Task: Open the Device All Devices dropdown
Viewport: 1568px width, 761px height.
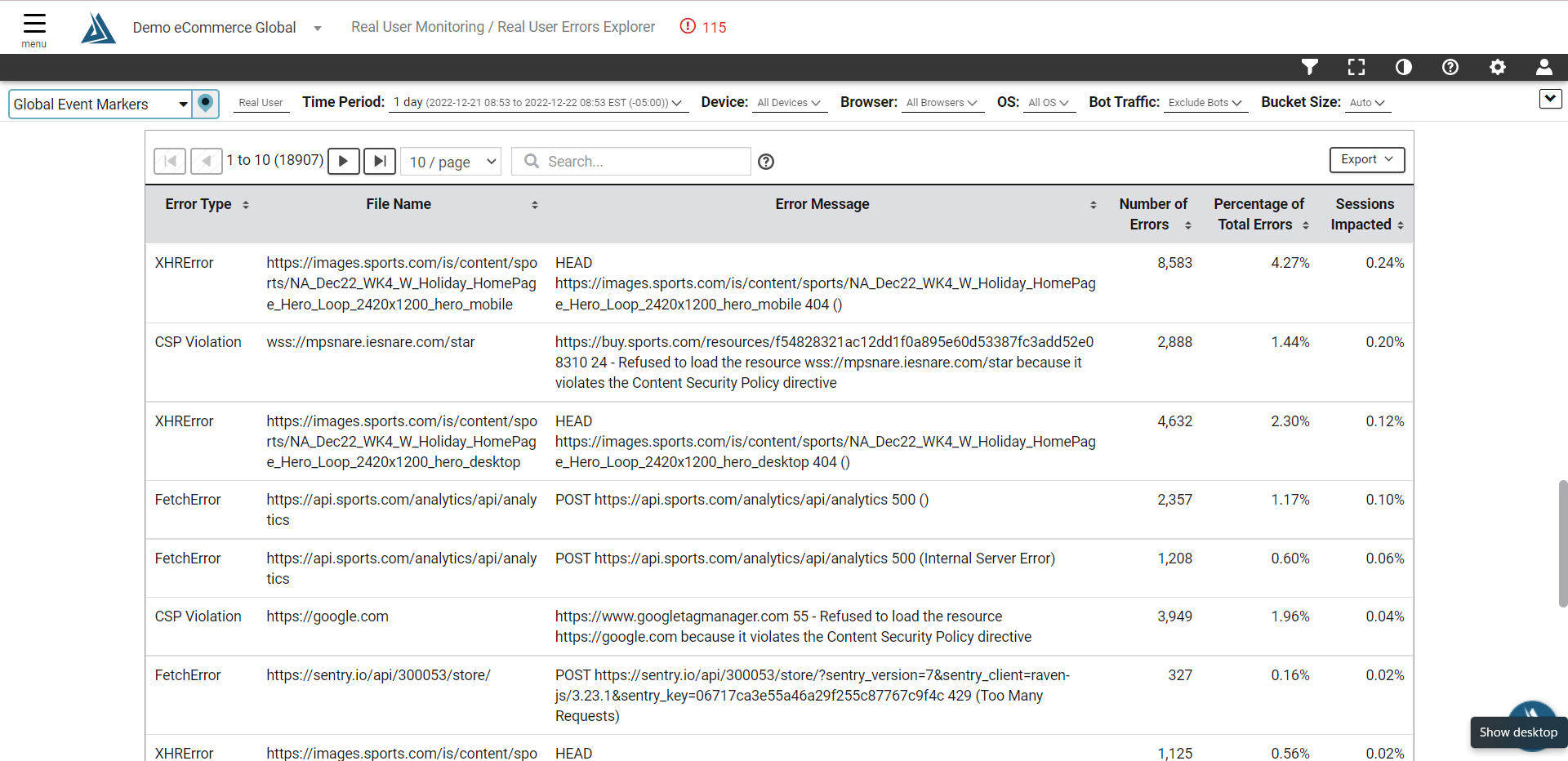Action: pyautogui.click(x=789, y=103)
